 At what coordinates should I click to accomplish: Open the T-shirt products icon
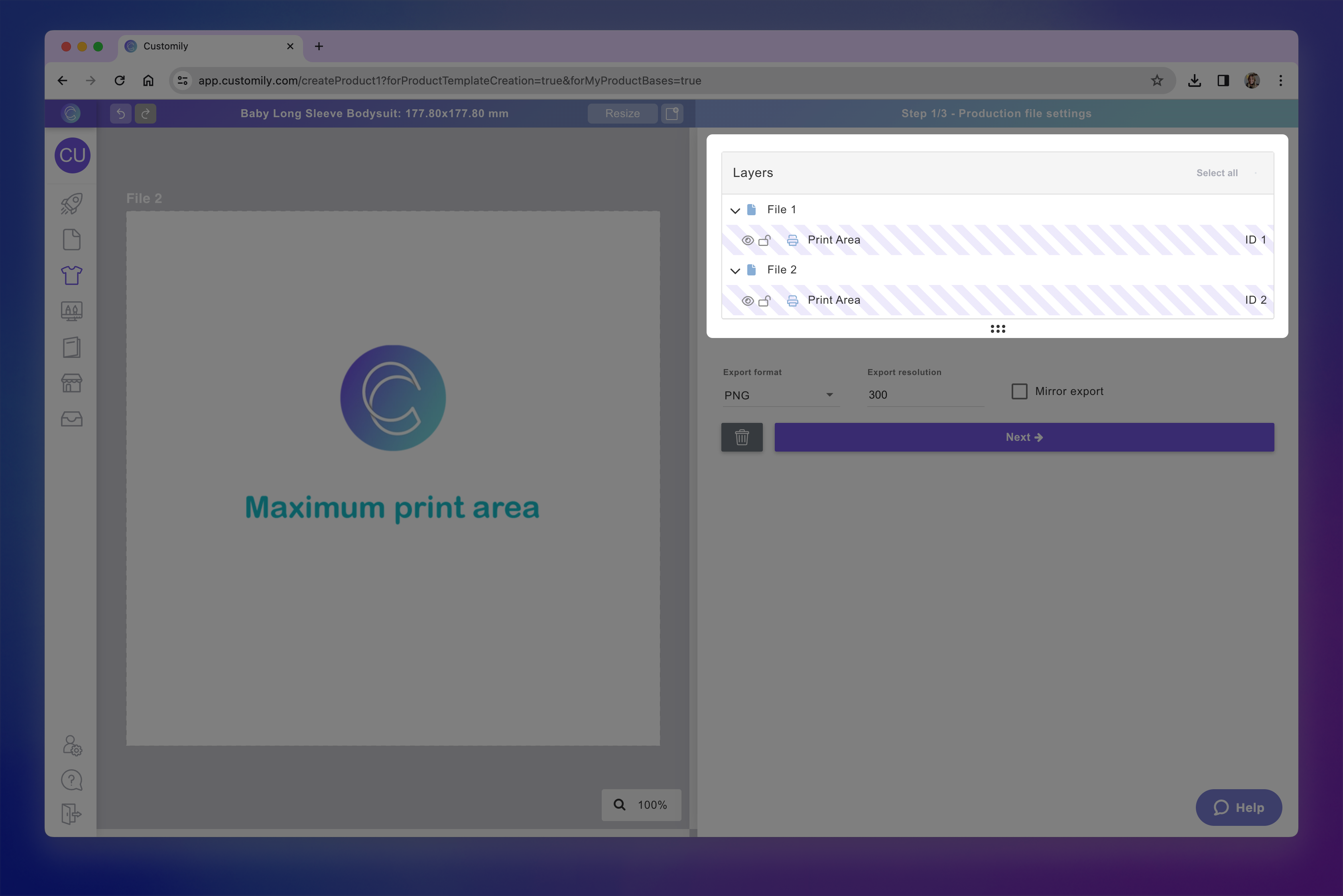pyautogui.click(x=71, y=275)
